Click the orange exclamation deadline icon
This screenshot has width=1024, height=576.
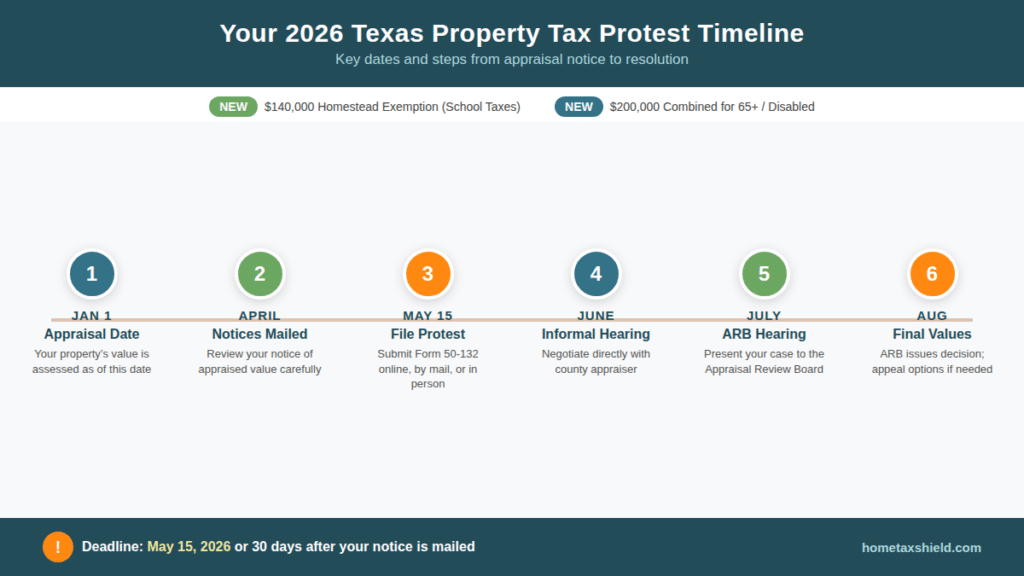pos(58,547)
